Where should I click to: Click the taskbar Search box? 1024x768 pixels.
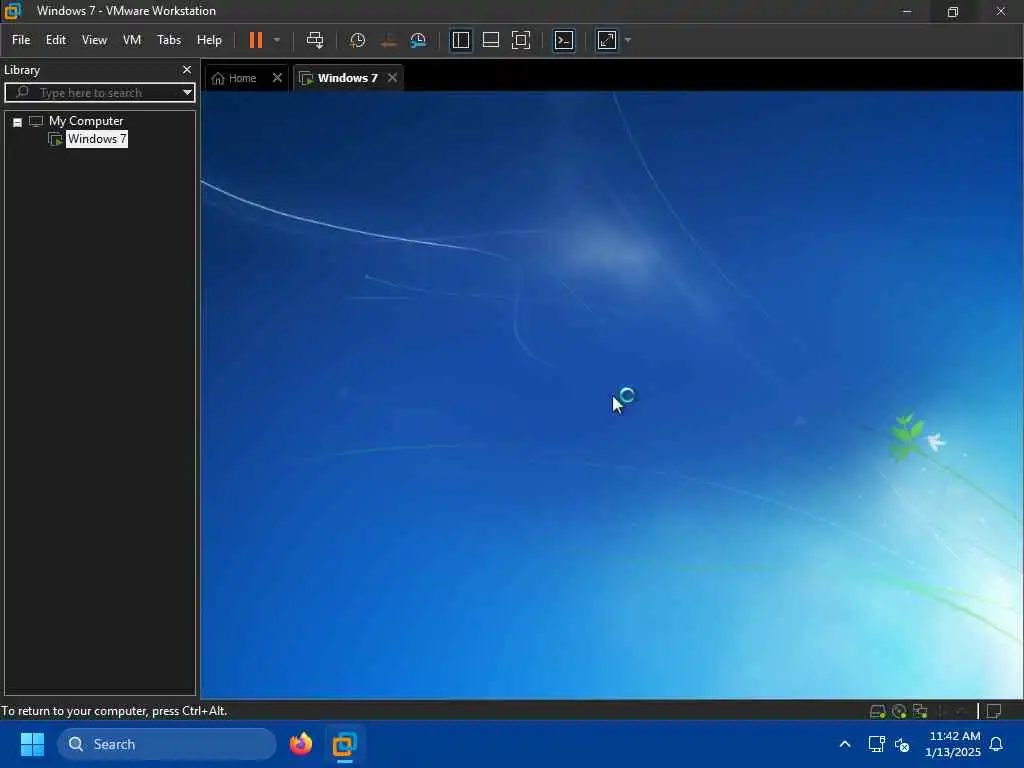167,744
